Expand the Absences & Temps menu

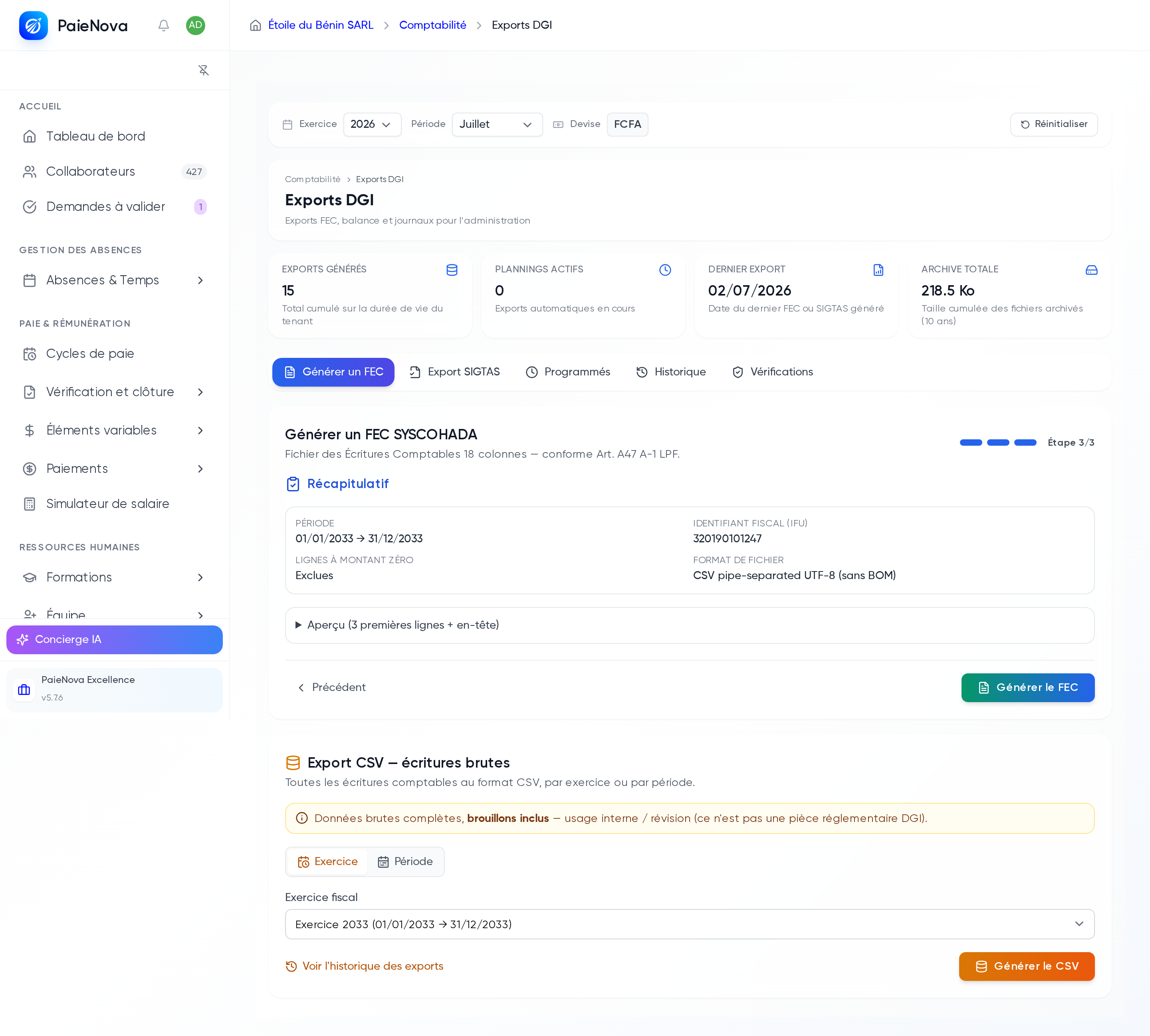tap(114, 280)
